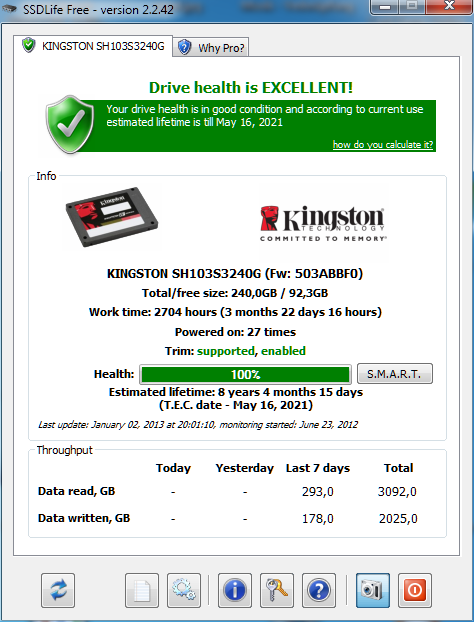Click the 'Today' column header
Viewport: 474px width, 622px height.
[173, 468]
